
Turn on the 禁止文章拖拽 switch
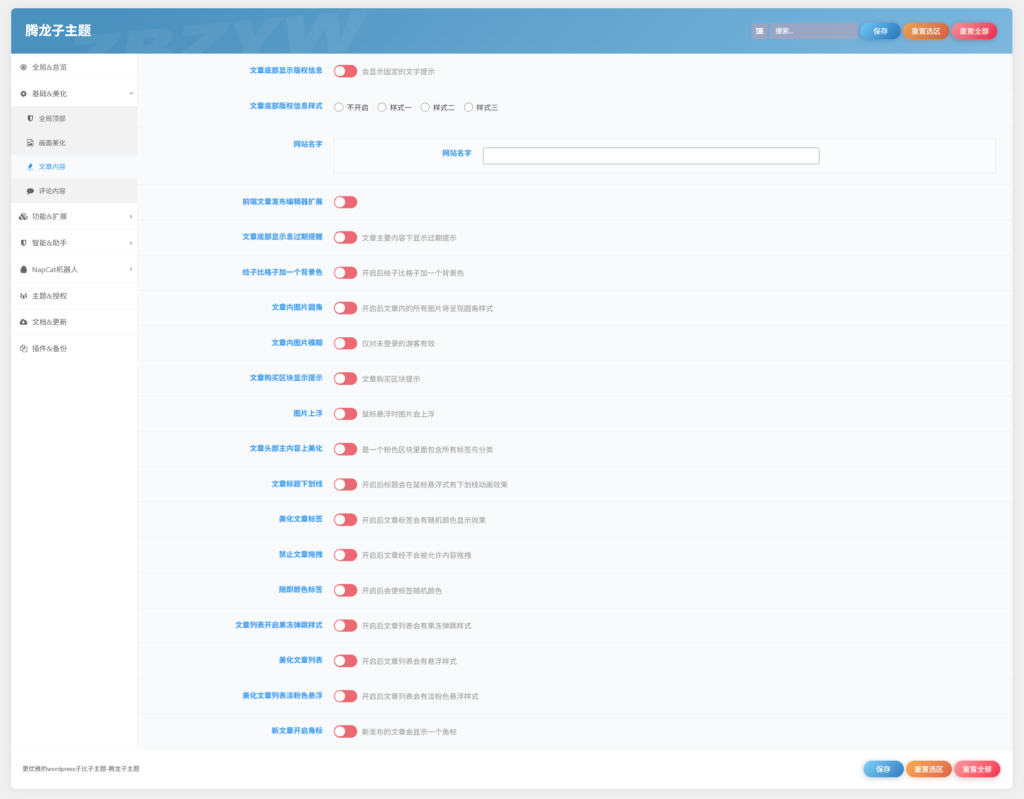tap(345, 555)
